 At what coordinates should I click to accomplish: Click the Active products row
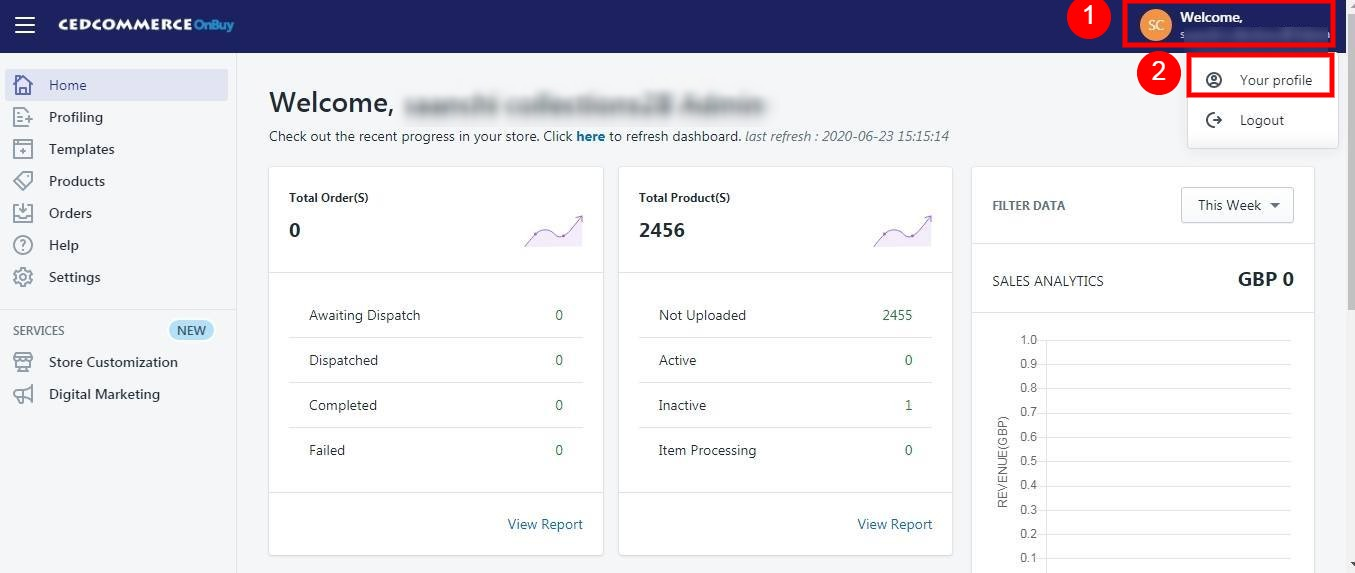coord(786,360)
